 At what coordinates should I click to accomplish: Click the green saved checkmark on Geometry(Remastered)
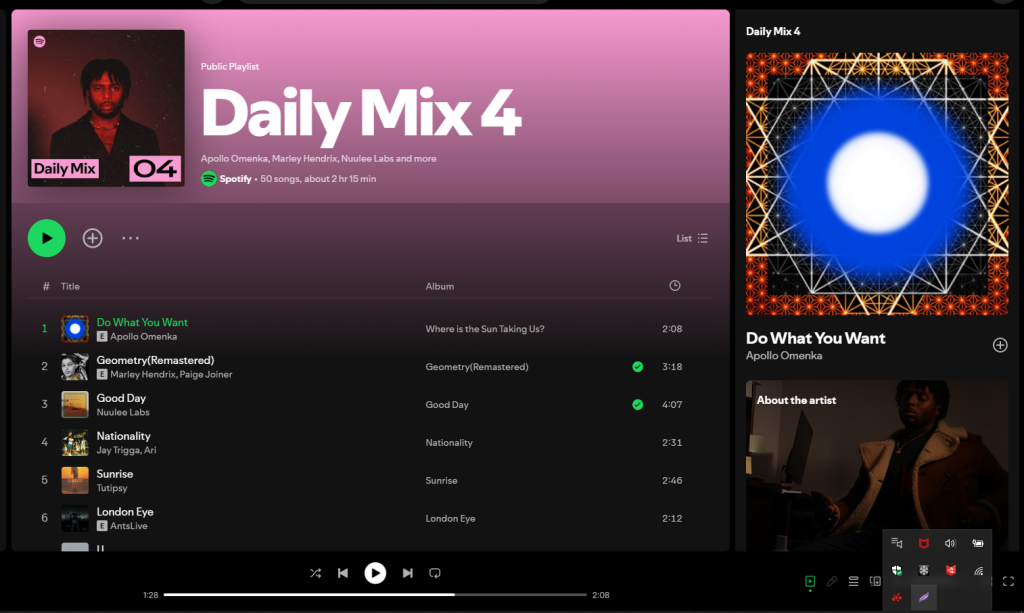click(x=637, y=367)
